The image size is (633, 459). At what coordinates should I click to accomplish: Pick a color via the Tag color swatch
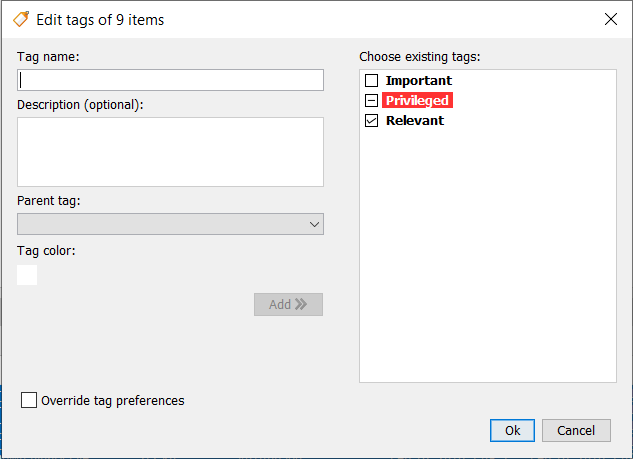[x=27, y=274]
